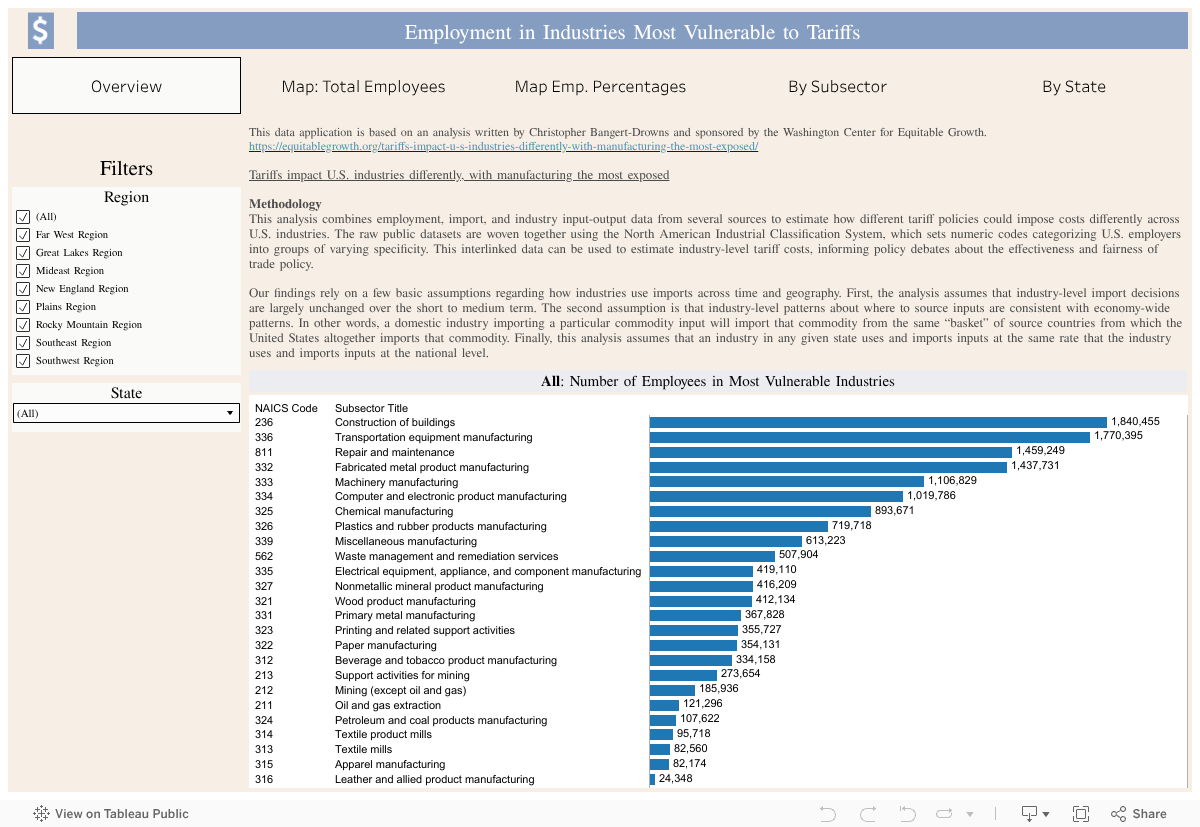Image resolution: width=1200 pixels, height=827 pixels.
Task: Open the State filter dropdown
Action: pyautogui.click(x=126, y=413)
